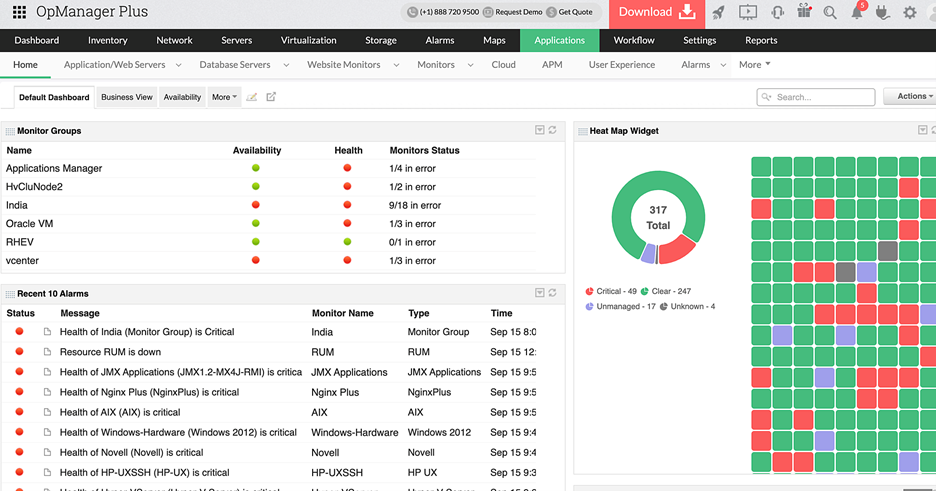Viewport: 936px width, 491px height.
Task: Collapse the Recent 10 Alarms widget menu
Action: click(539, 293)
